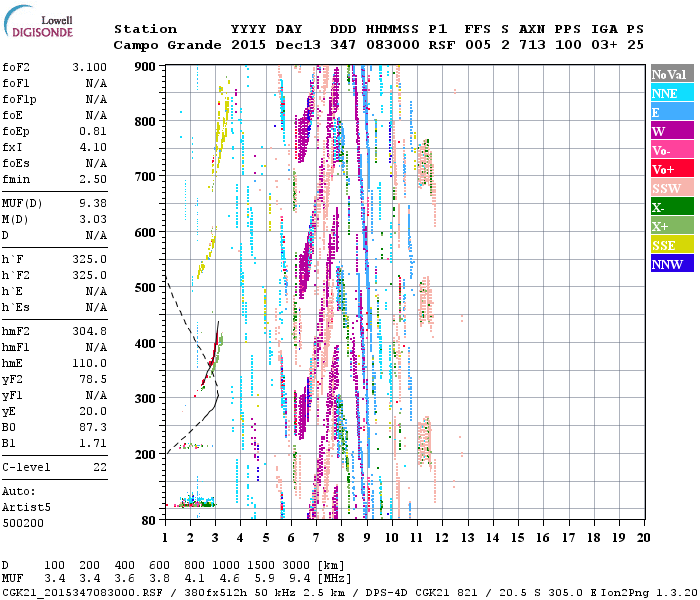Click the MUF(D) value 9.38
Viewport: 700px width, 600px height.
coord(93,203)
